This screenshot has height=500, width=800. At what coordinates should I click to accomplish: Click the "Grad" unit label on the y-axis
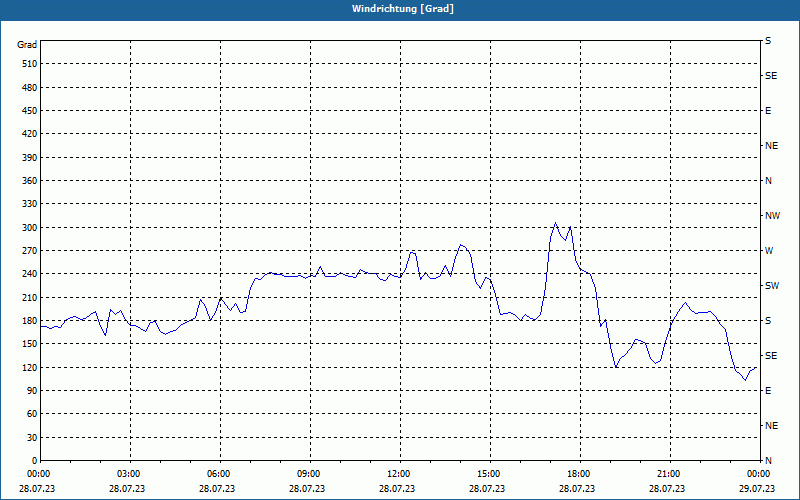click(27, 45)
